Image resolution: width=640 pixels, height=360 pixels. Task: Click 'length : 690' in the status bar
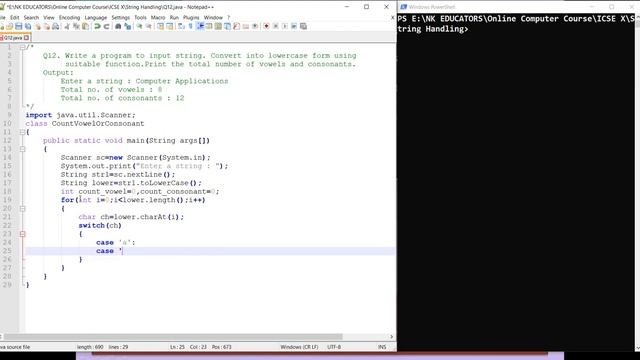[x=90, y=347]
